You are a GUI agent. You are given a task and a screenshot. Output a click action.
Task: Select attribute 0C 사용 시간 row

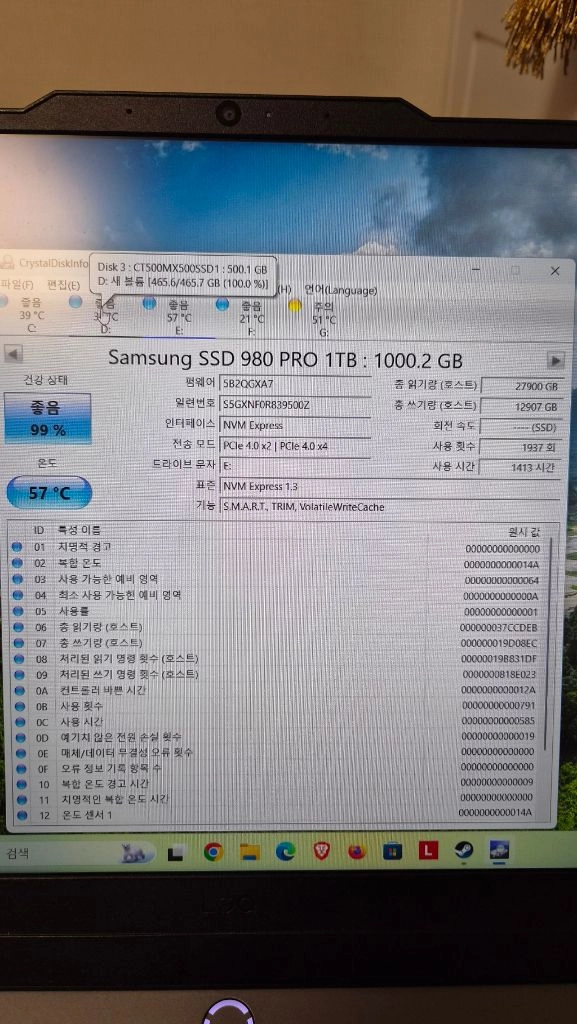pos(277,722)
